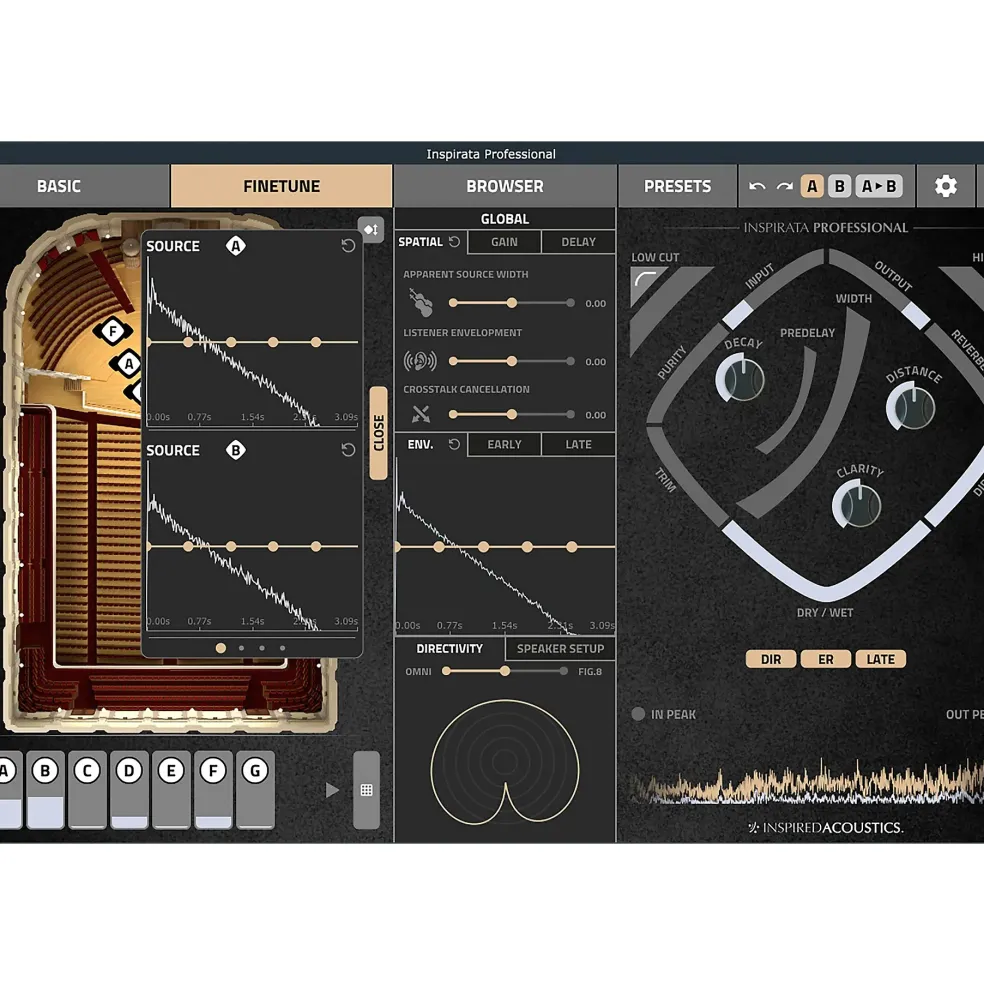Click the listener envelopment ear icon
The height and width of the screenshot is (985, 984).
click(x=420, y=361)
